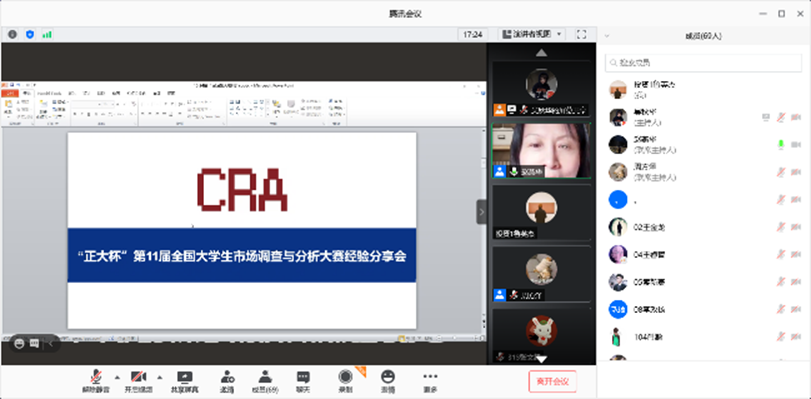Select the member row labeled 05
Viewport: 811px width, 399px height.
click(703, 282)
